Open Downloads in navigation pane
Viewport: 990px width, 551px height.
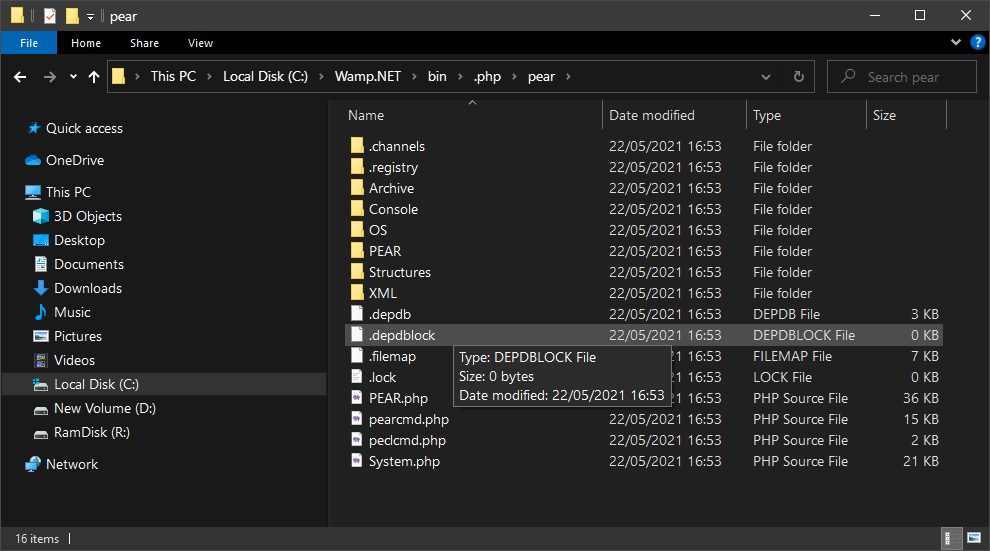(x=88, y=288)
